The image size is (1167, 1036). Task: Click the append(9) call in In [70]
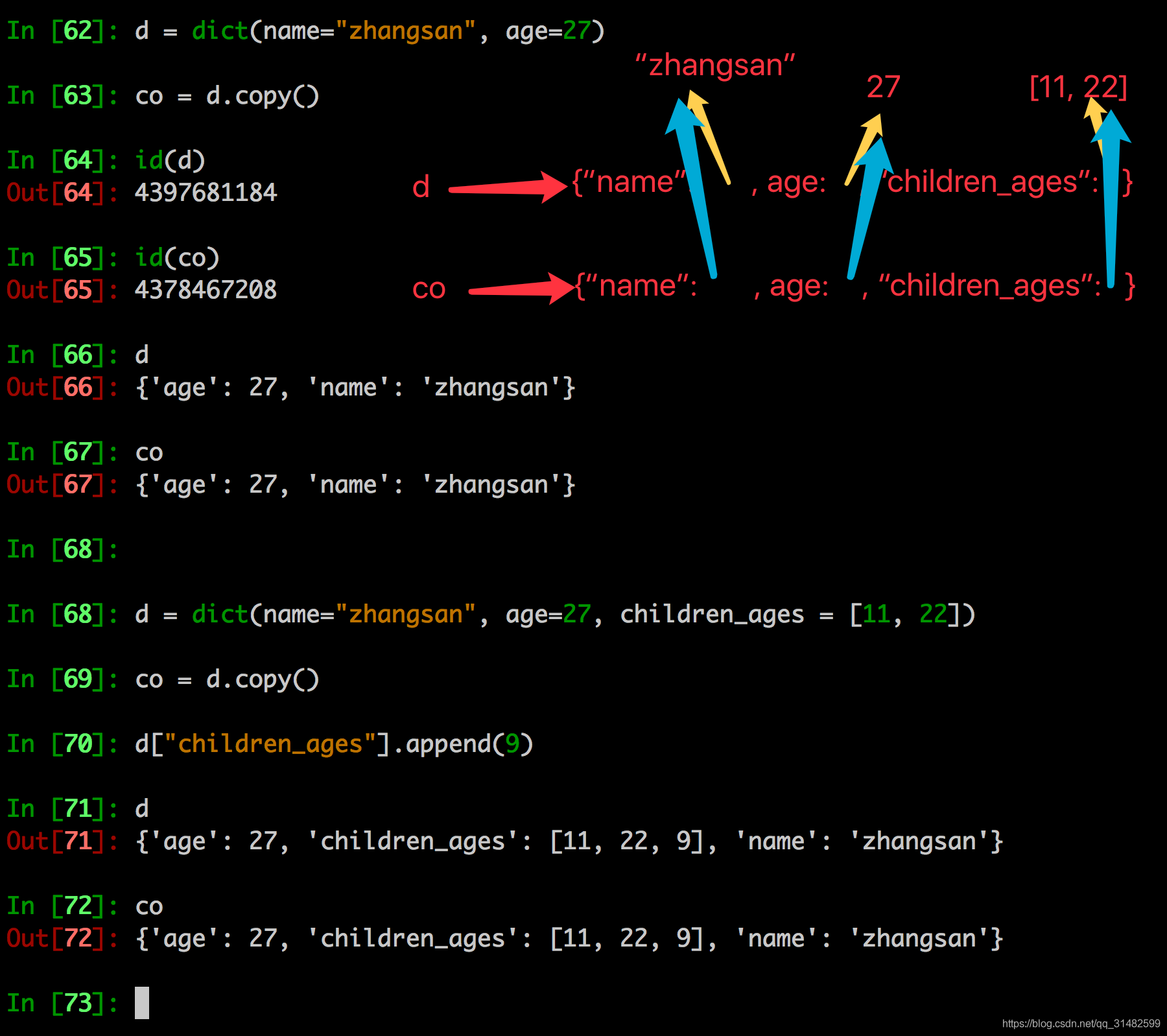click(x=469, y=744)
